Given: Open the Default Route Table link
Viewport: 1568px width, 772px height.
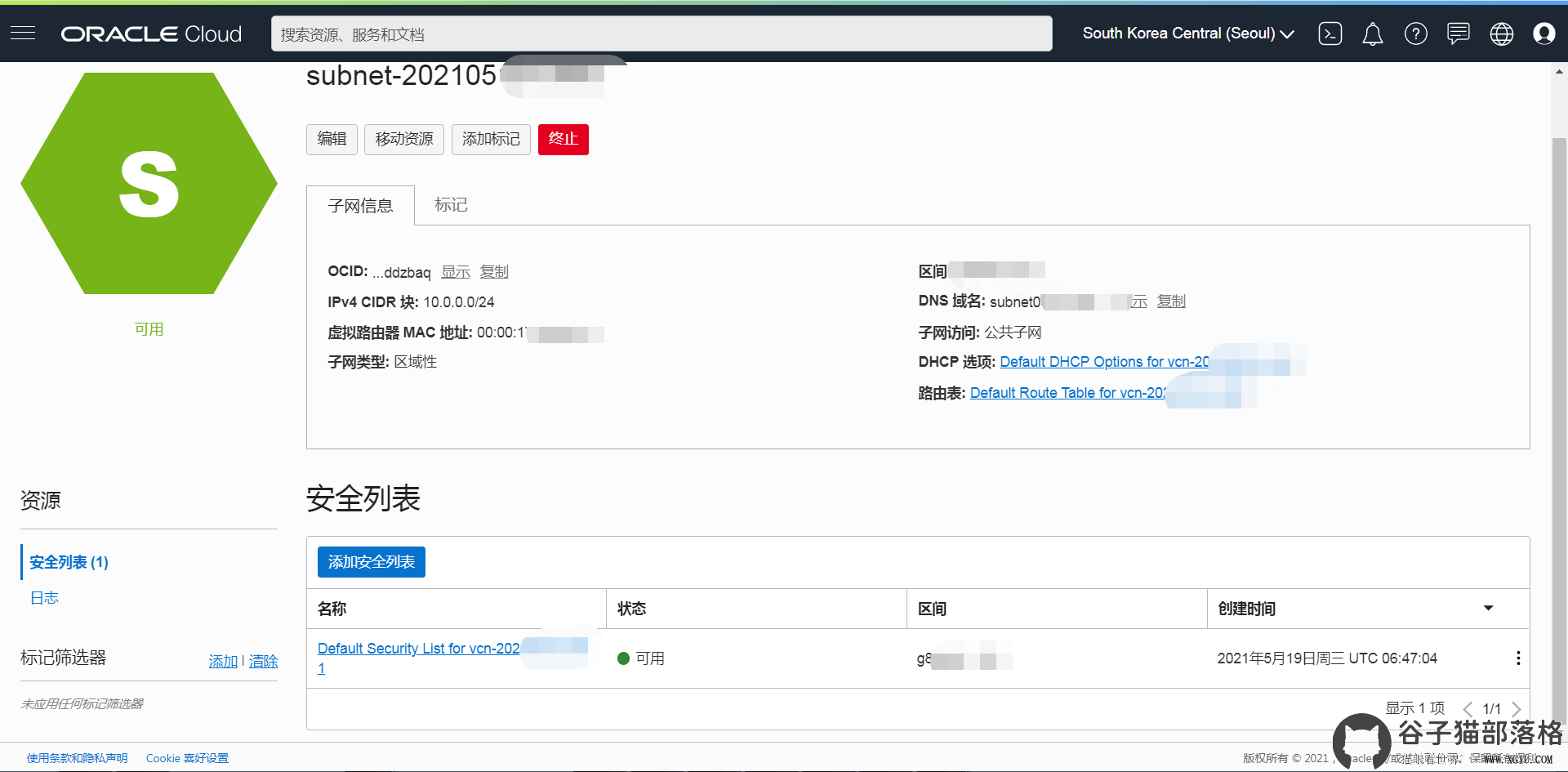Looking at the screenshot, I should tap(1068, 393).
